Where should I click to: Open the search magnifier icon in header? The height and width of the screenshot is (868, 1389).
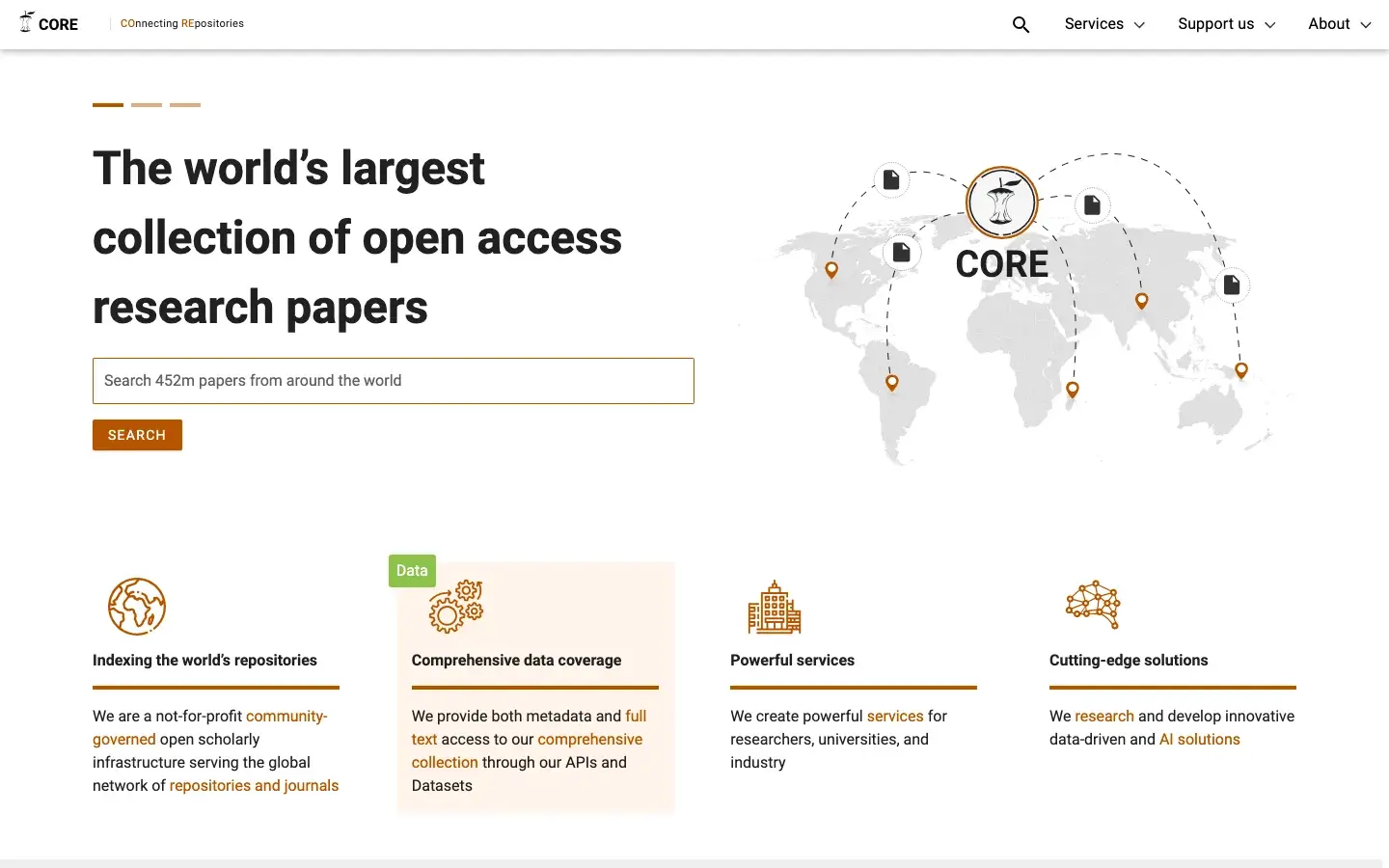click(x=1021, y=24)
